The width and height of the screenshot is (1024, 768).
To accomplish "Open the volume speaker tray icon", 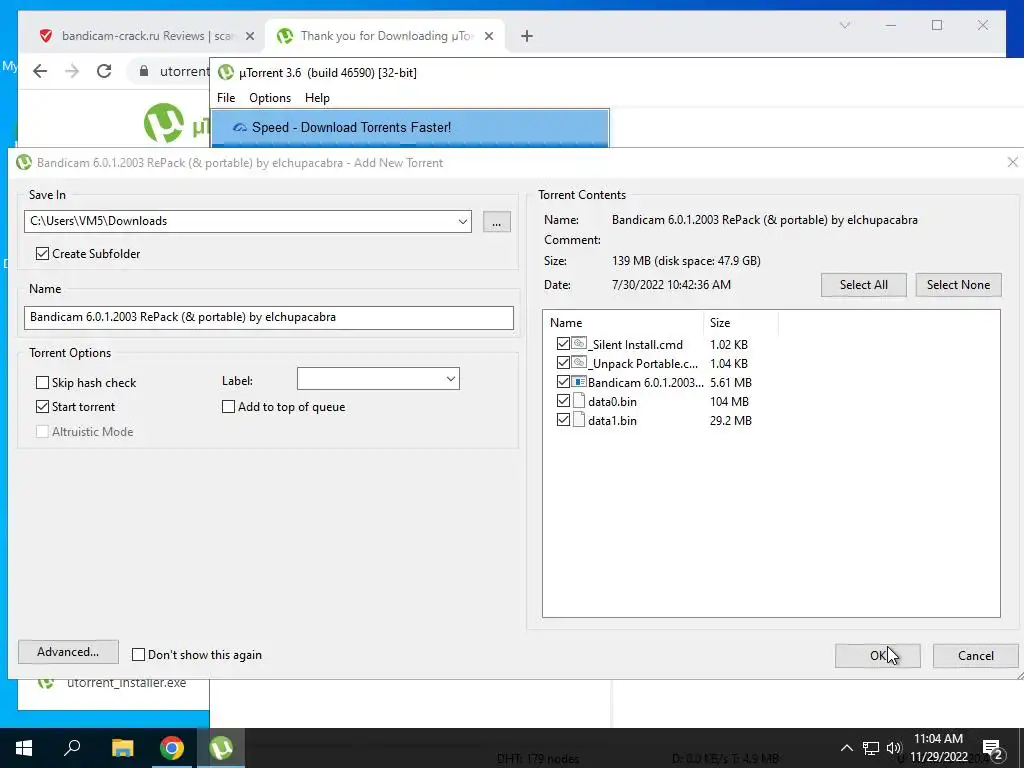I will click(x=894, y=748).
